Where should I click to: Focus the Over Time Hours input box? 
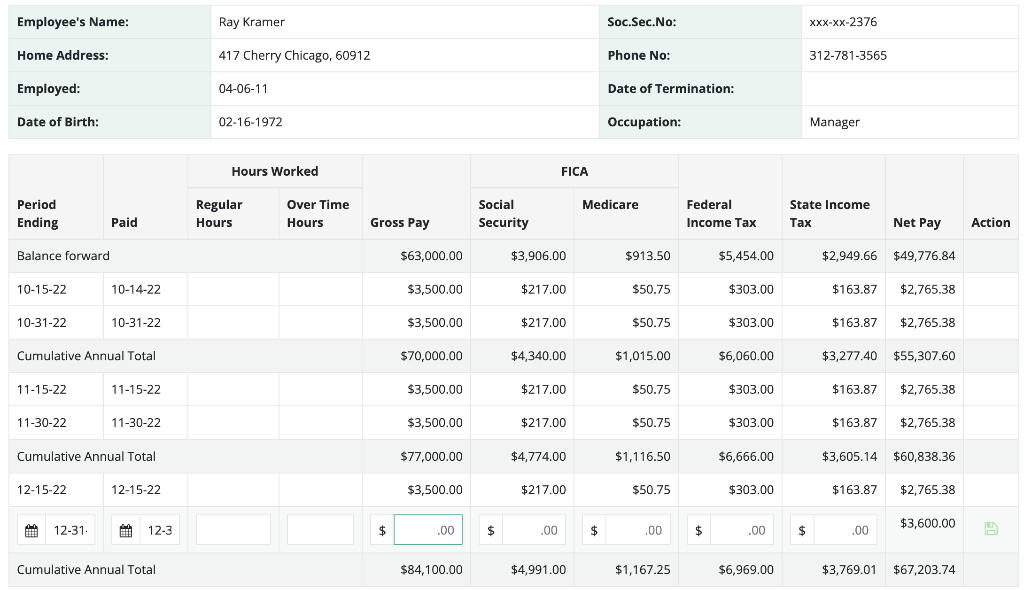pos(320,530)
